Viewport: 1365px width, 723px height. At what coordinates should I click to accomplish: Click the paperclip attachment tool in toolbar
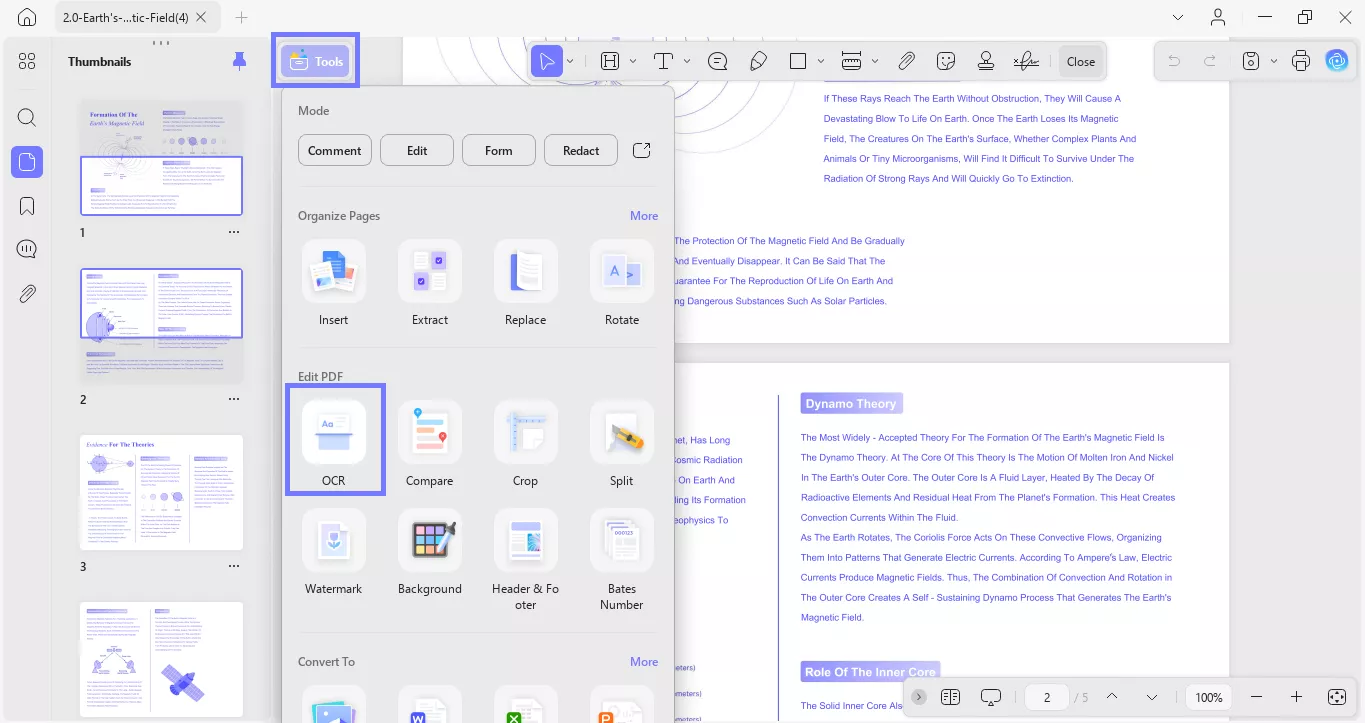coord(906,61)
